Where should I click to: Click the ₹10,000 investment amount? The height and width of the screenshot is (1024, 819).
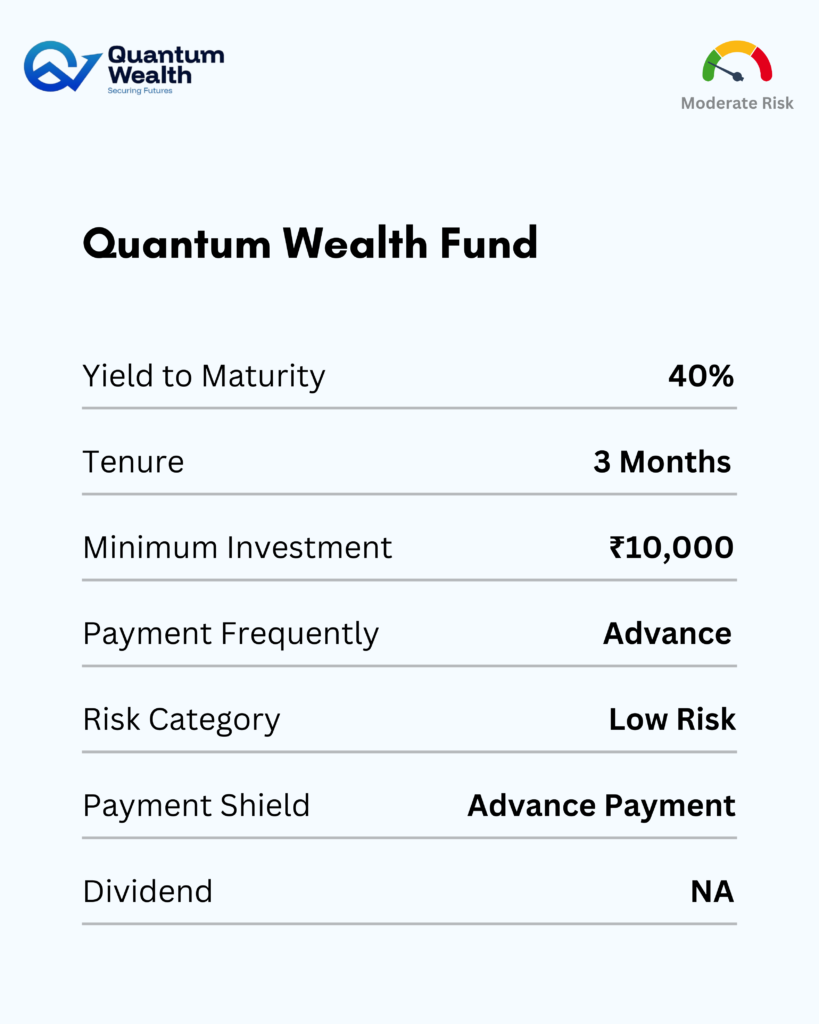coord(671,548)
